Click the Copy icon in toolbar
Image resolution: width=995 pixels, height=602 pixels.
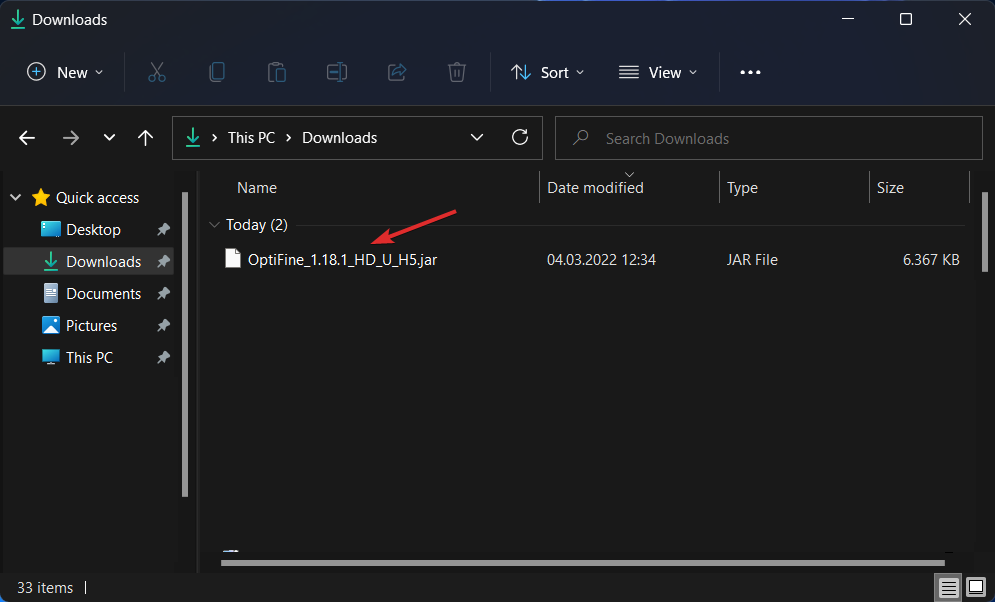(217, 72)
